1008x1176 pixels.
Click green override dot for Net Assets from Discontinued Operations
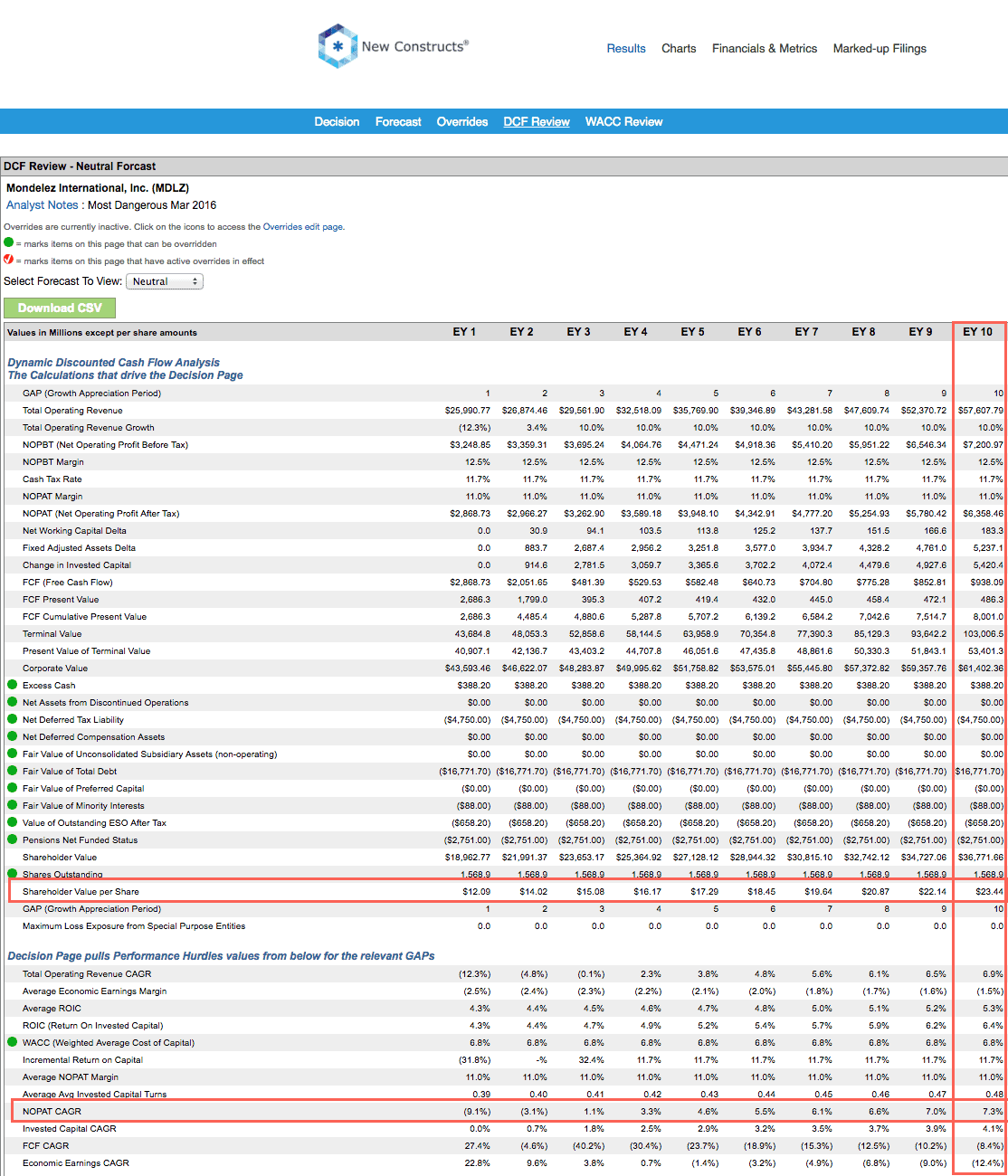pyautogui.click(x=13, y=702)
